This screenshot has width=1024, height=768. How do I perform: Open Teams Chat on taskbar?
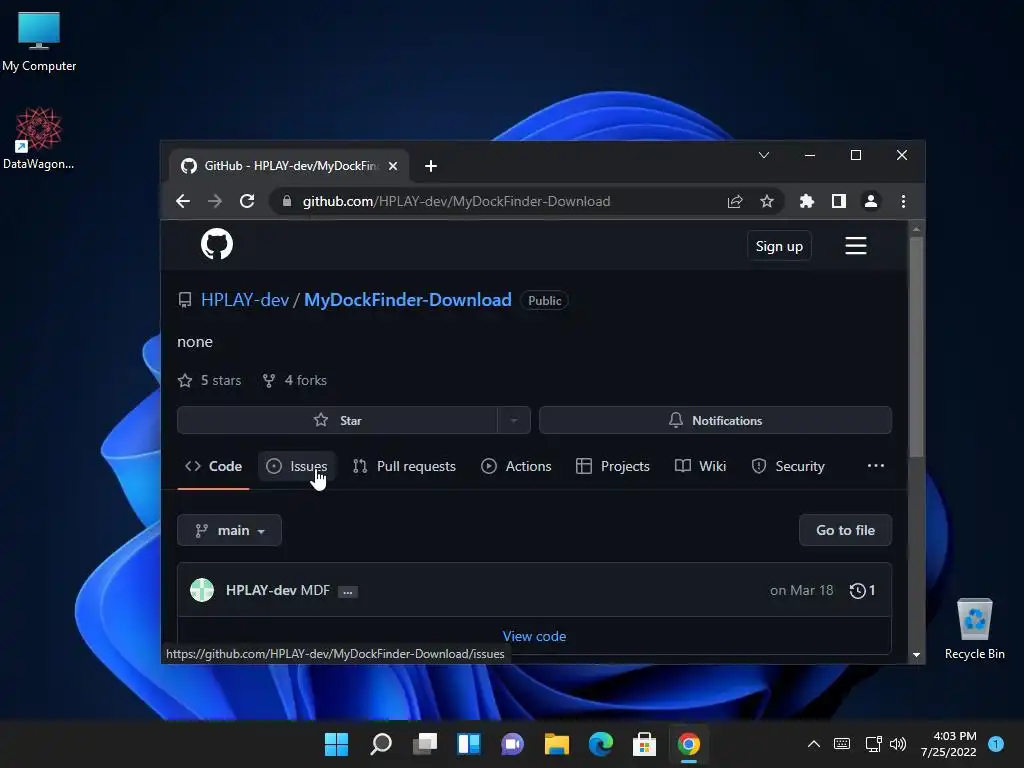point(513,744)
